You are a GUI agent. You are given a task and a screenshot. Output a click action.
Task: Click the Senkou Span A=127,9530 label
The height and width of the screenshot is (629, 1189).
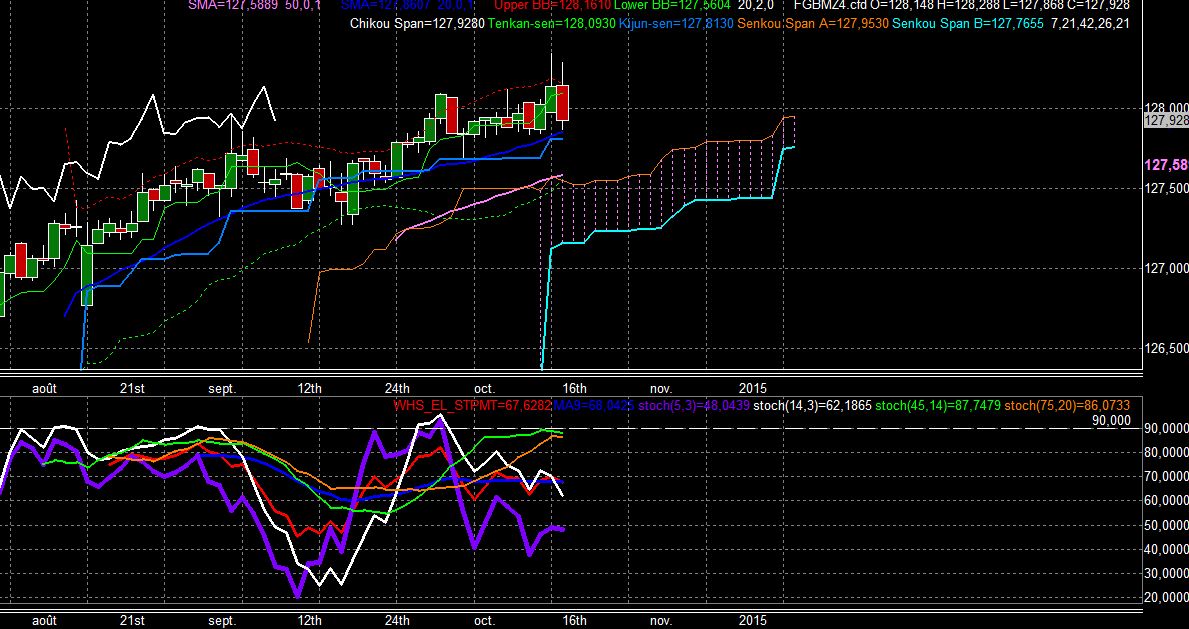coord(813,24)
